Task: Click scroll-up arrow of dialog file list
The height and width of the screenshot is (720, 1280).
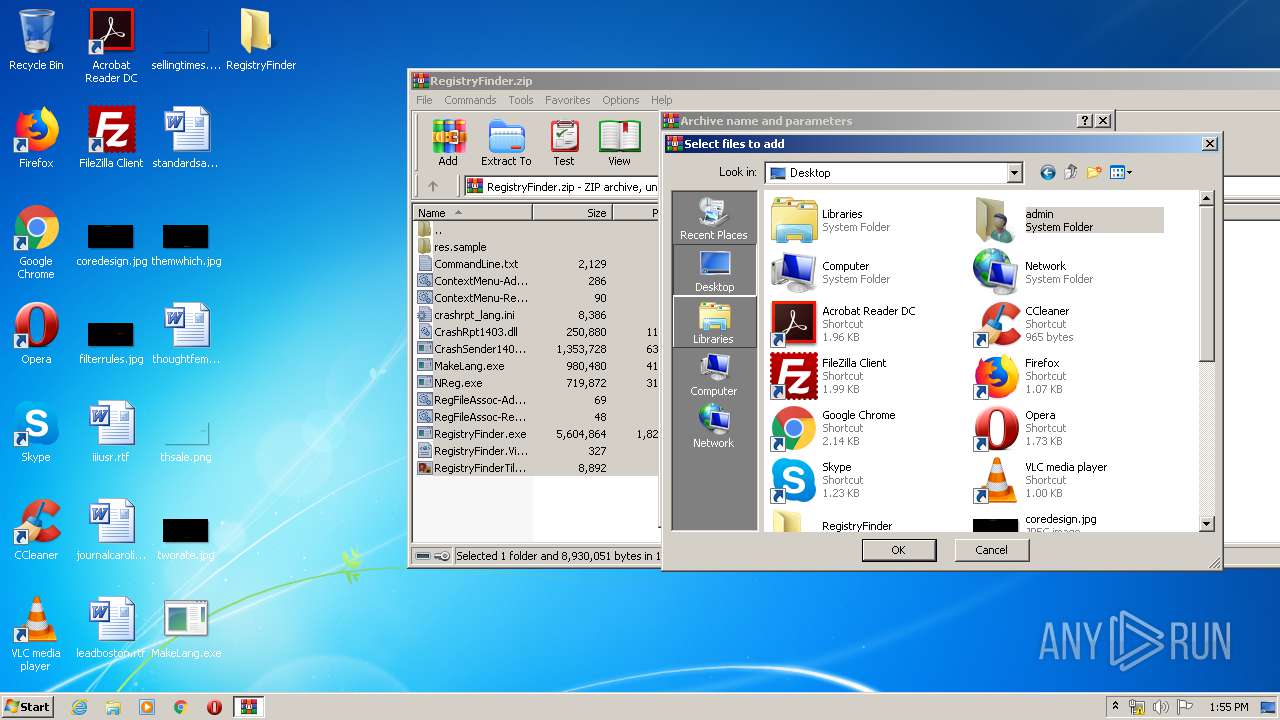Action: [1206, 198]
